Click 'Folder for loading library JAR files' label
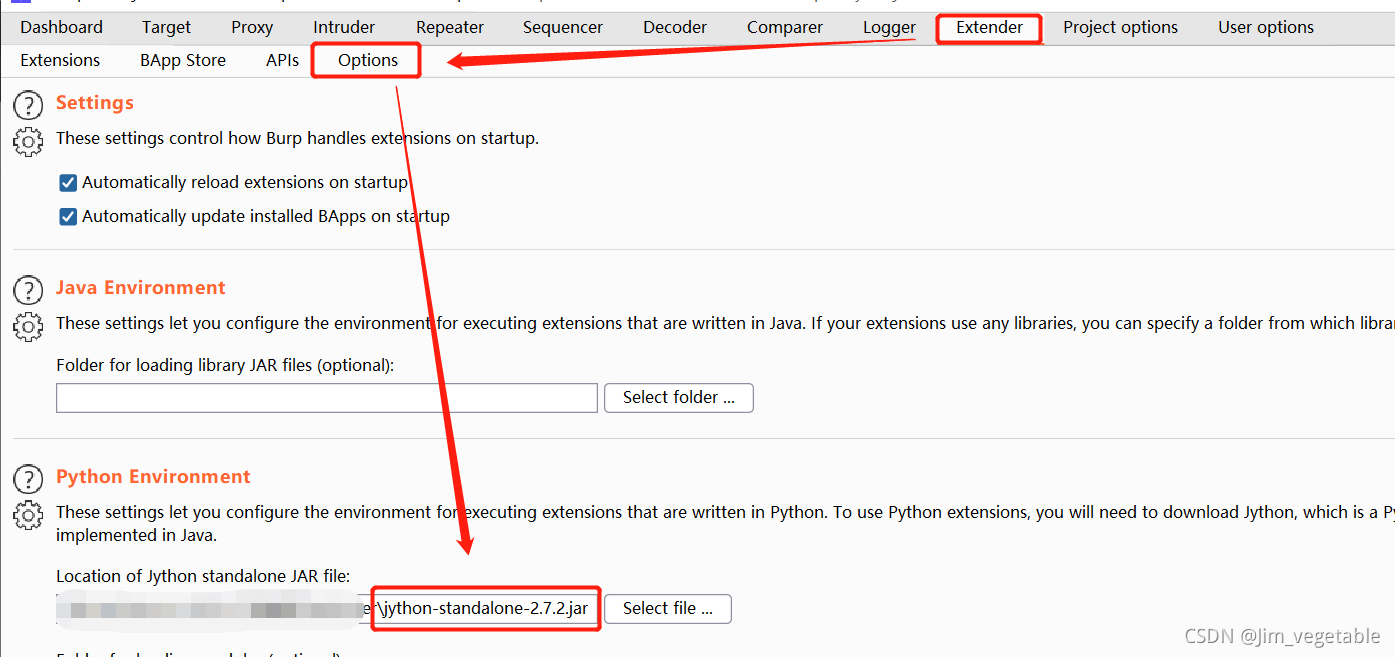1395x657 pixels. coord(225,365)
